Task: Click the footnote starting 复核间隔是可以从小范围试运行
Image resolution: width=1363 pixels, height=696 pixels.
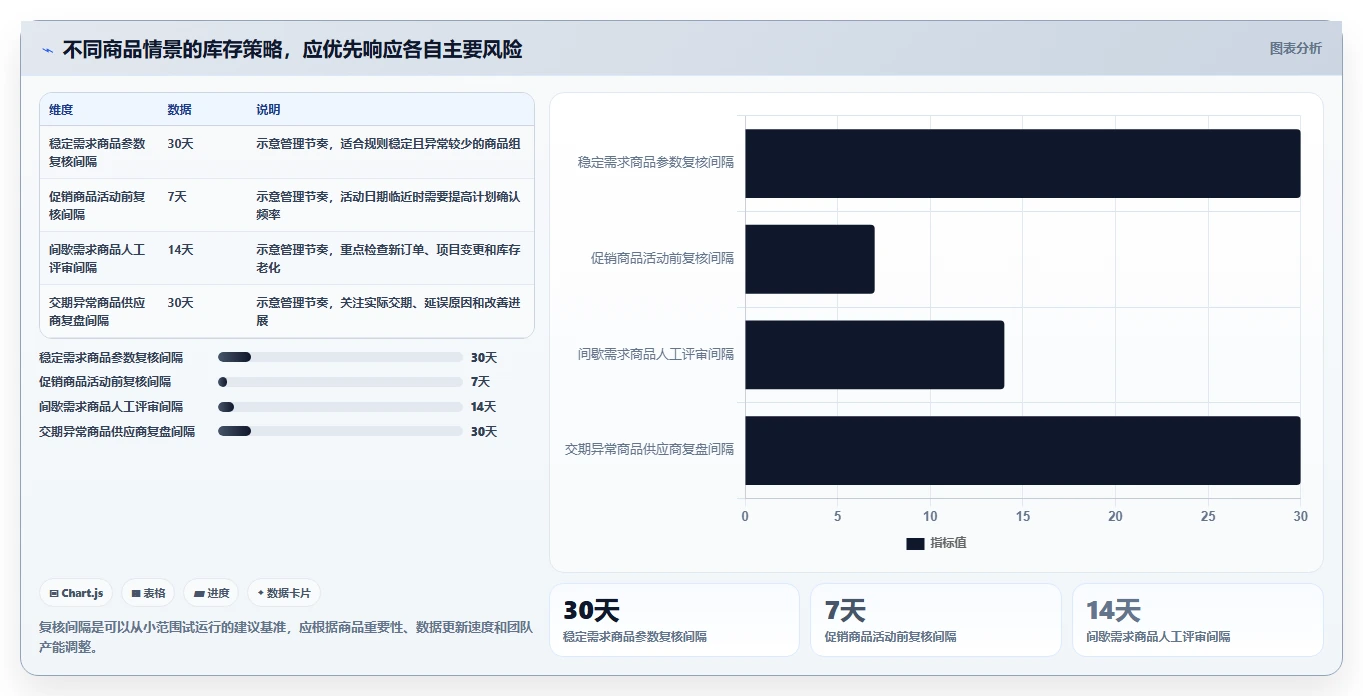Action: pyautogui.click(x=286, y=637)
